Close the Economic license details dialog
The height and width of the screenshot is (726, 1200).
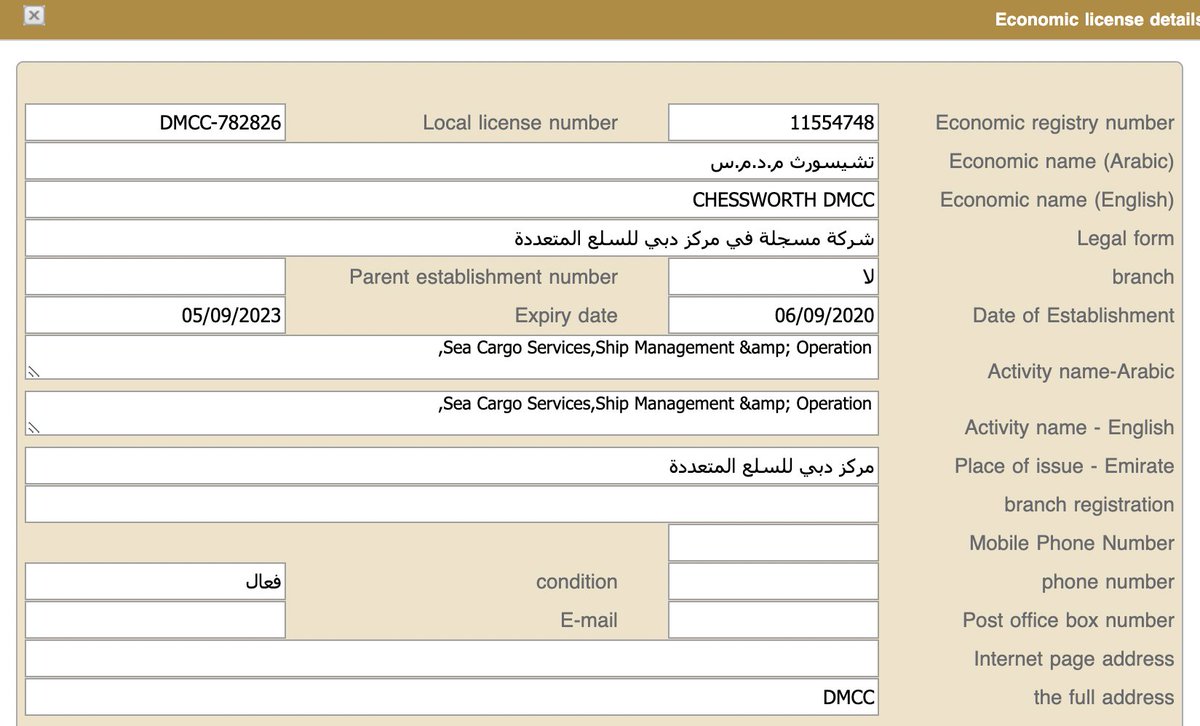pos(33,16)
